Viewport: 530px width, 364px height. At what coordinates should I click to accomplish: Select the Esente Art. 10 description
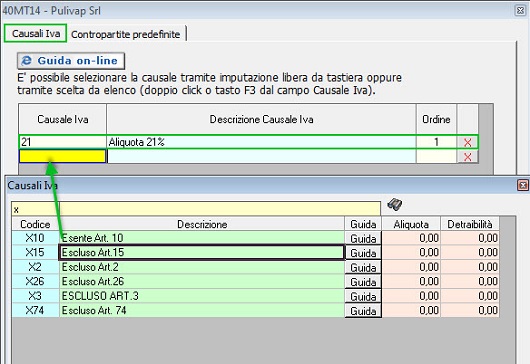tap(202, 238)
